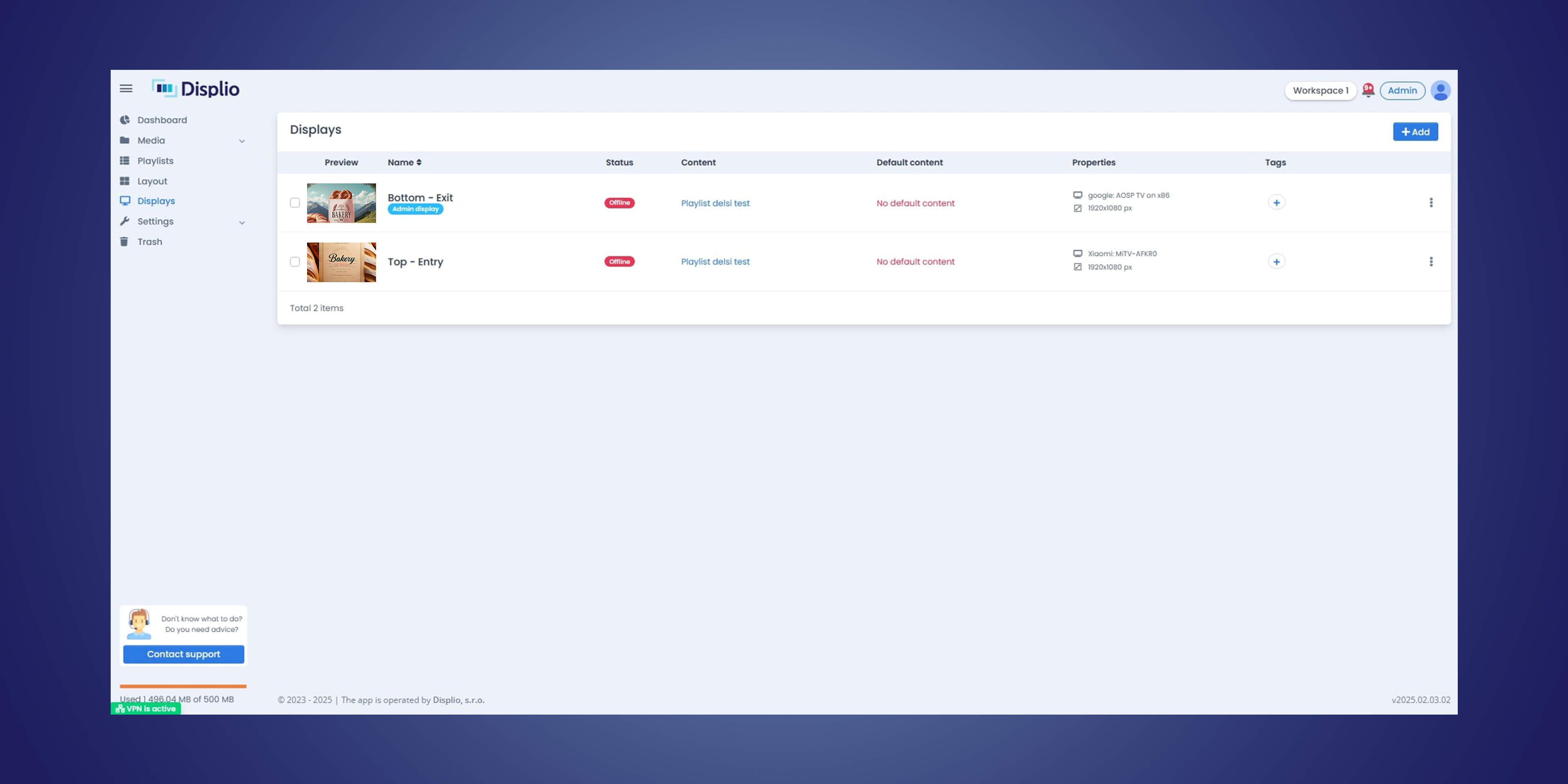Open the Trash section

click(x=150, y=242)
